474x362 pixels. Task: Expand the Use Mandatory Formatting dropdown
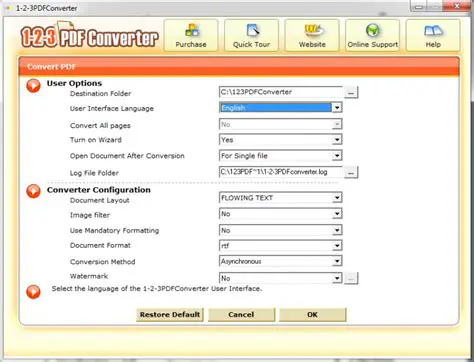[337, 230]
